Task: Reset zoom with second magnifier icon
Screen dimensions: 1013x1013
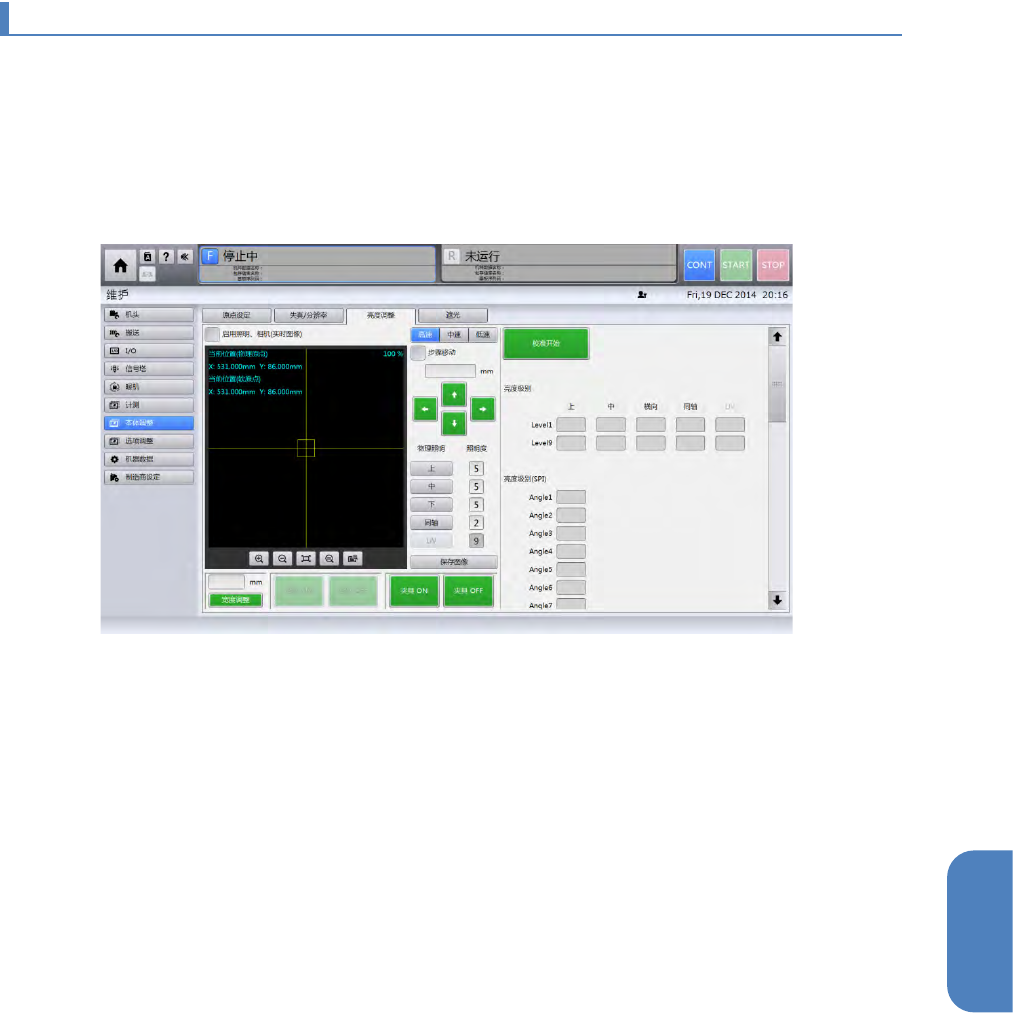Action: pyautogui.click(x=329, y=559)
